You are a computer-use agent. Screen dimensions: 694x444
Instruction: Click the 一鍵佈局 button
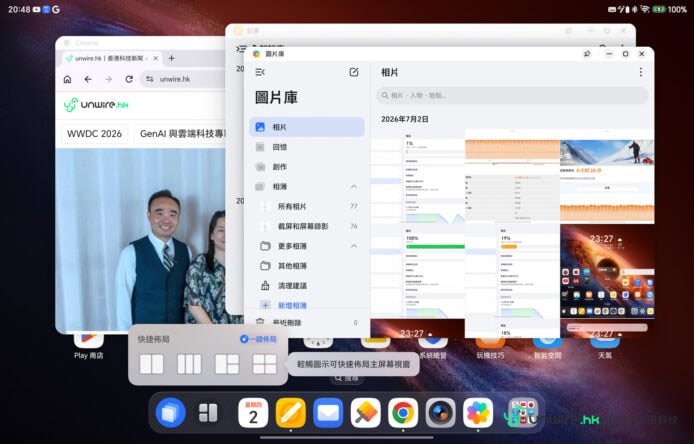tap(258, 339)
